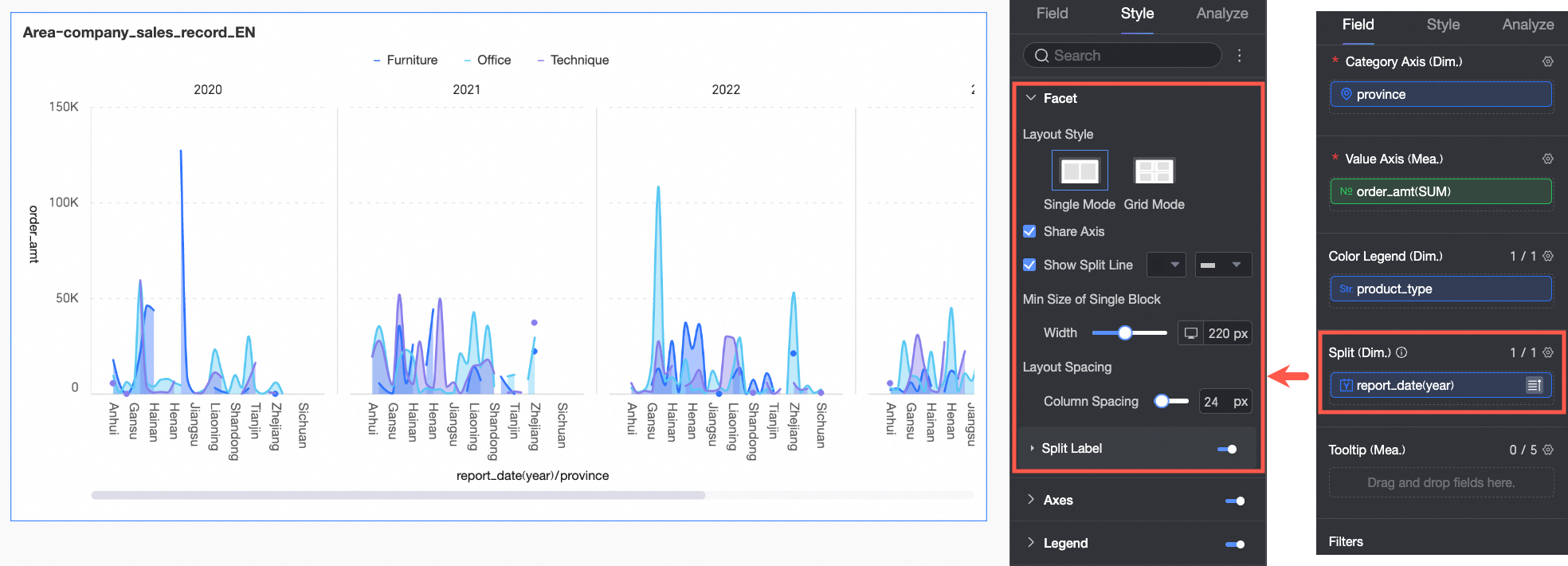Toggle Office series in chart legend

(487, 60)
